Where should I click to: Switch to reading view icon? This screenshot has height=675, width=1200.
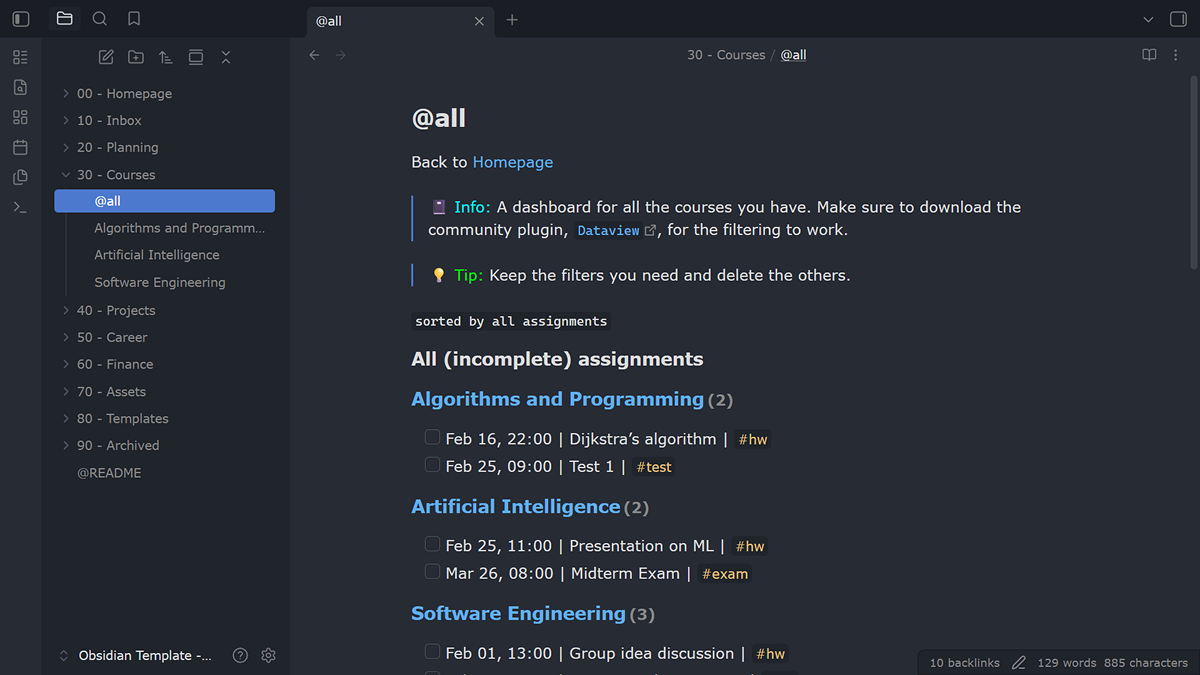1149,55
